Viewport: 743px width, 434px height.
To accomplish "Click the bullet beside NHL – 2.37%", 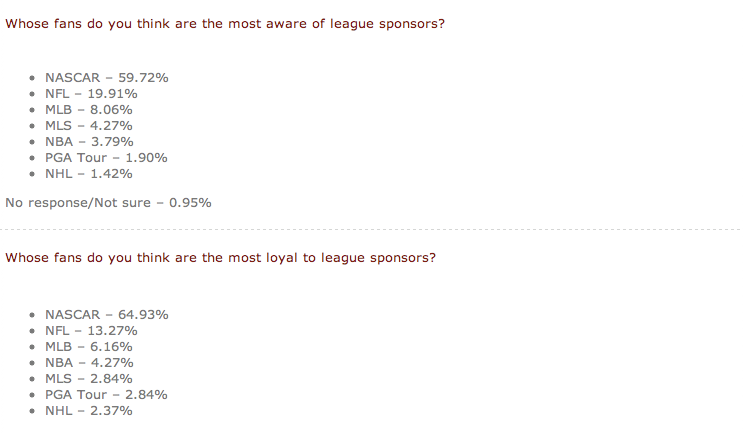I will tap(32, 411).
